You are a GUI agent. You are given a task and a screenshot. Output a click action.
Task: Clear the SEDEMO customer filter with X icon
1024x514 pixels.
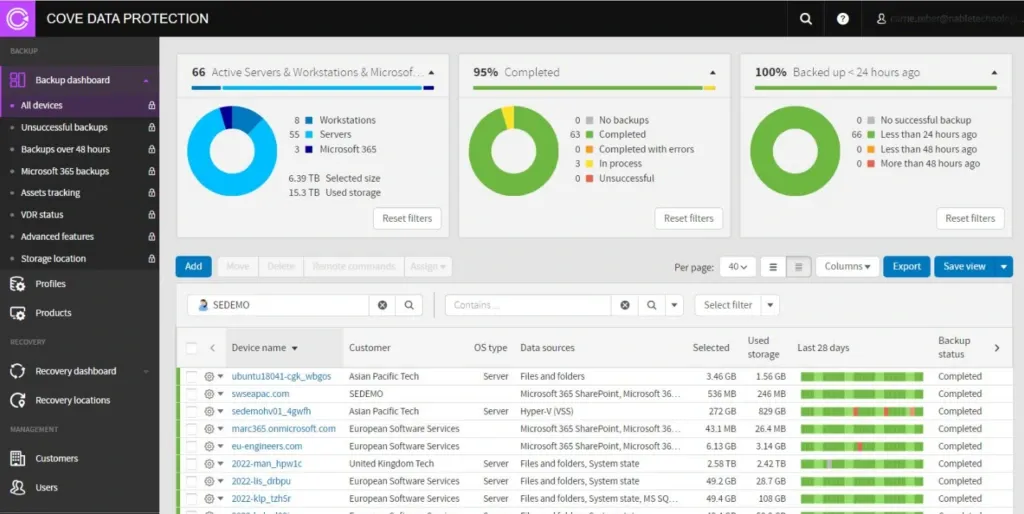point(382,305)
